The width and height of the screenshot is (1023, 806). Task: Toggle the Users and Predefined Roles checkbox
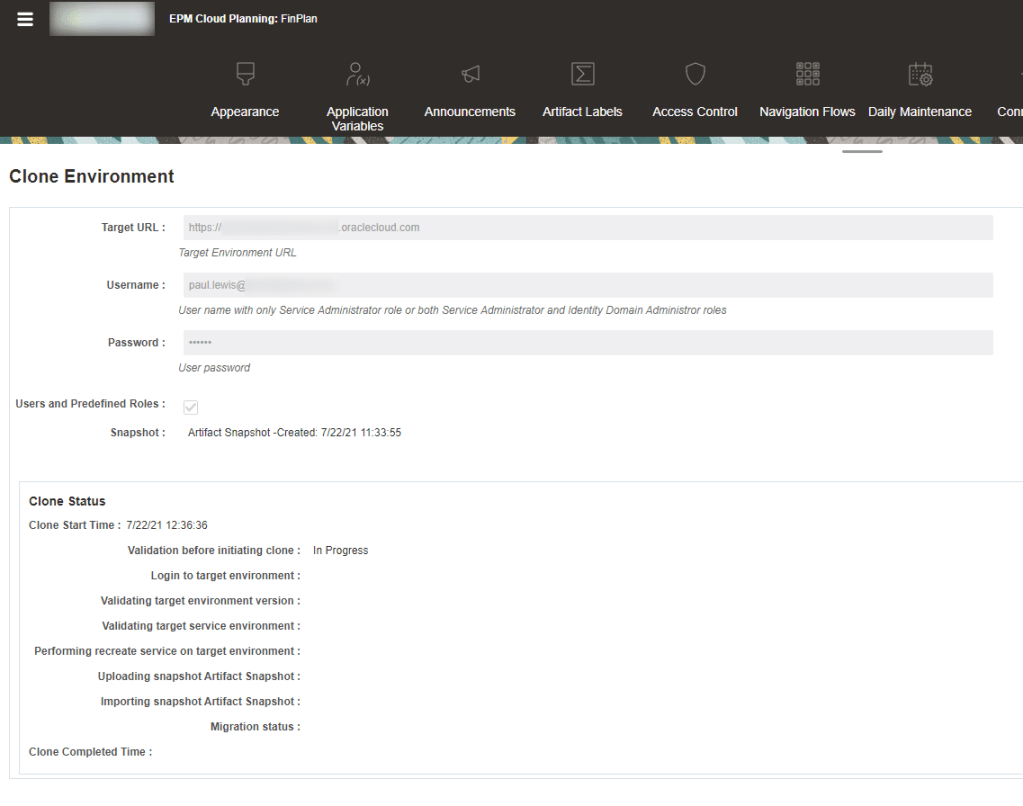tap(190, 407)
